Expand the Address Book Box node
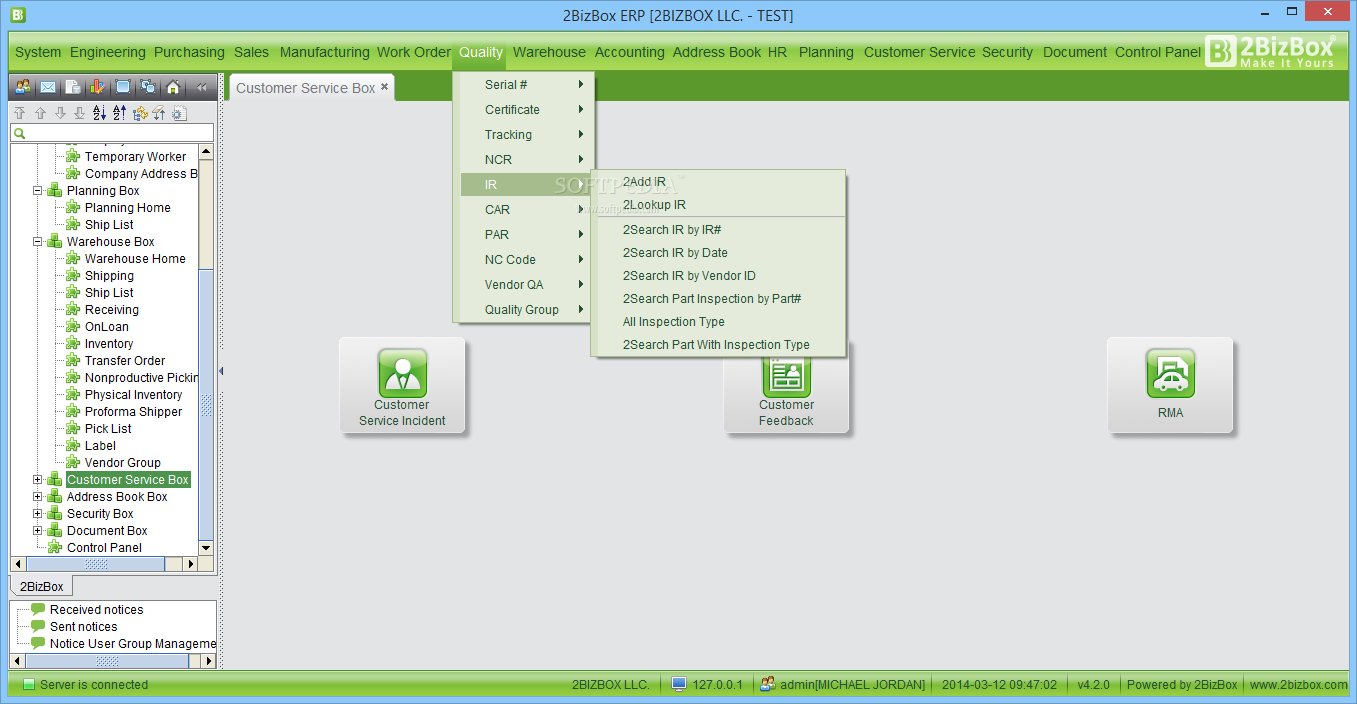 pyautogui.click(x=38, y=497)
